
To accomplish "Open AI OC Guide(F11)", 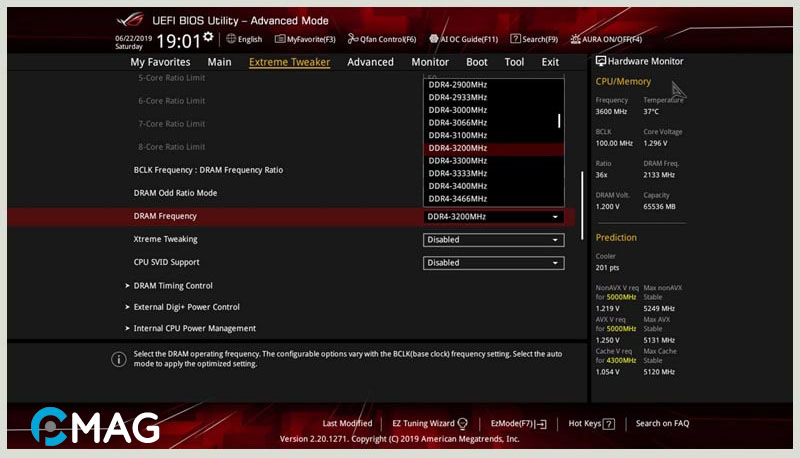I will tap(463, 39).
